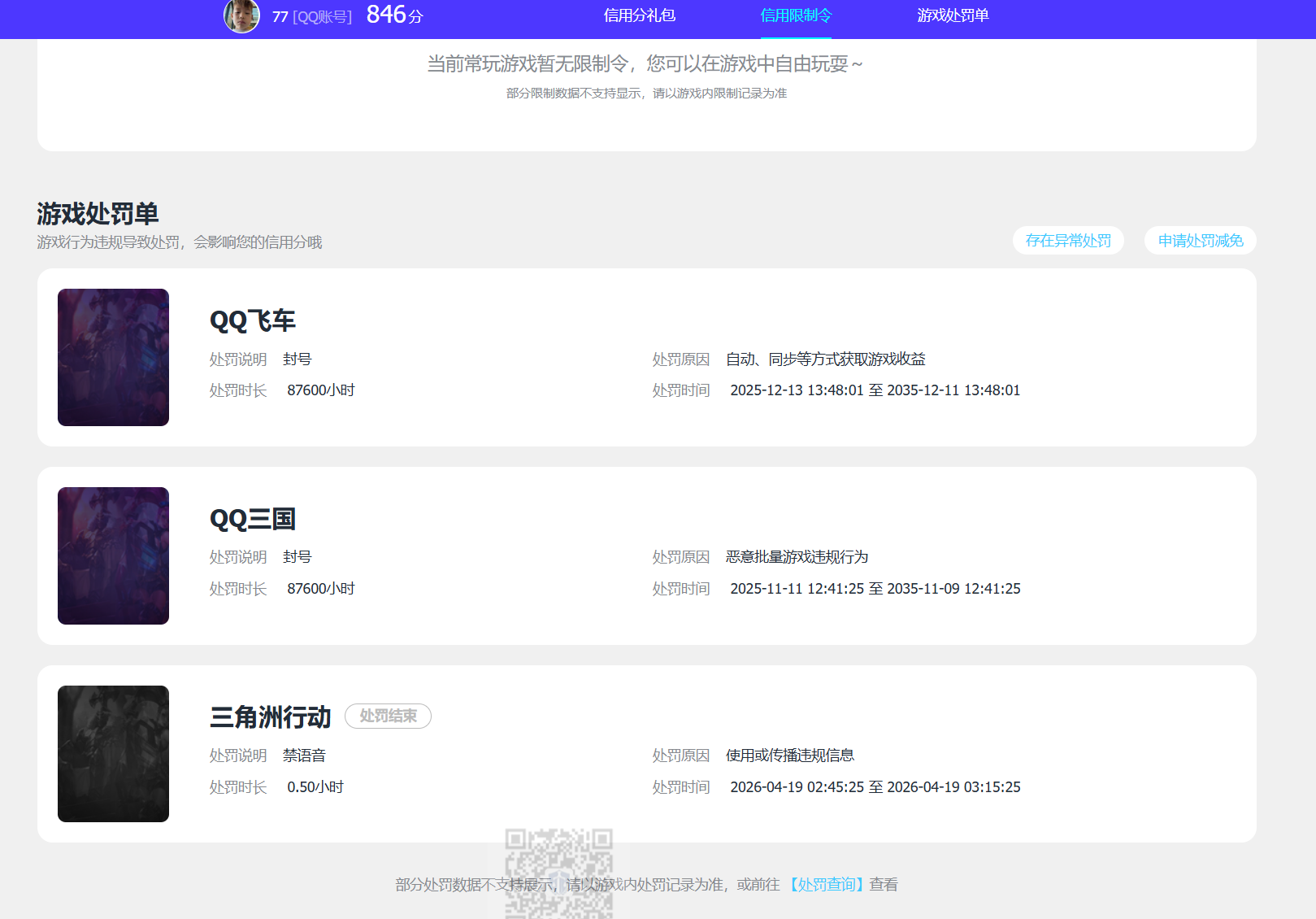
Task: Click the reason 使用或传播违规信息
Action: click(x=790, y=756)
